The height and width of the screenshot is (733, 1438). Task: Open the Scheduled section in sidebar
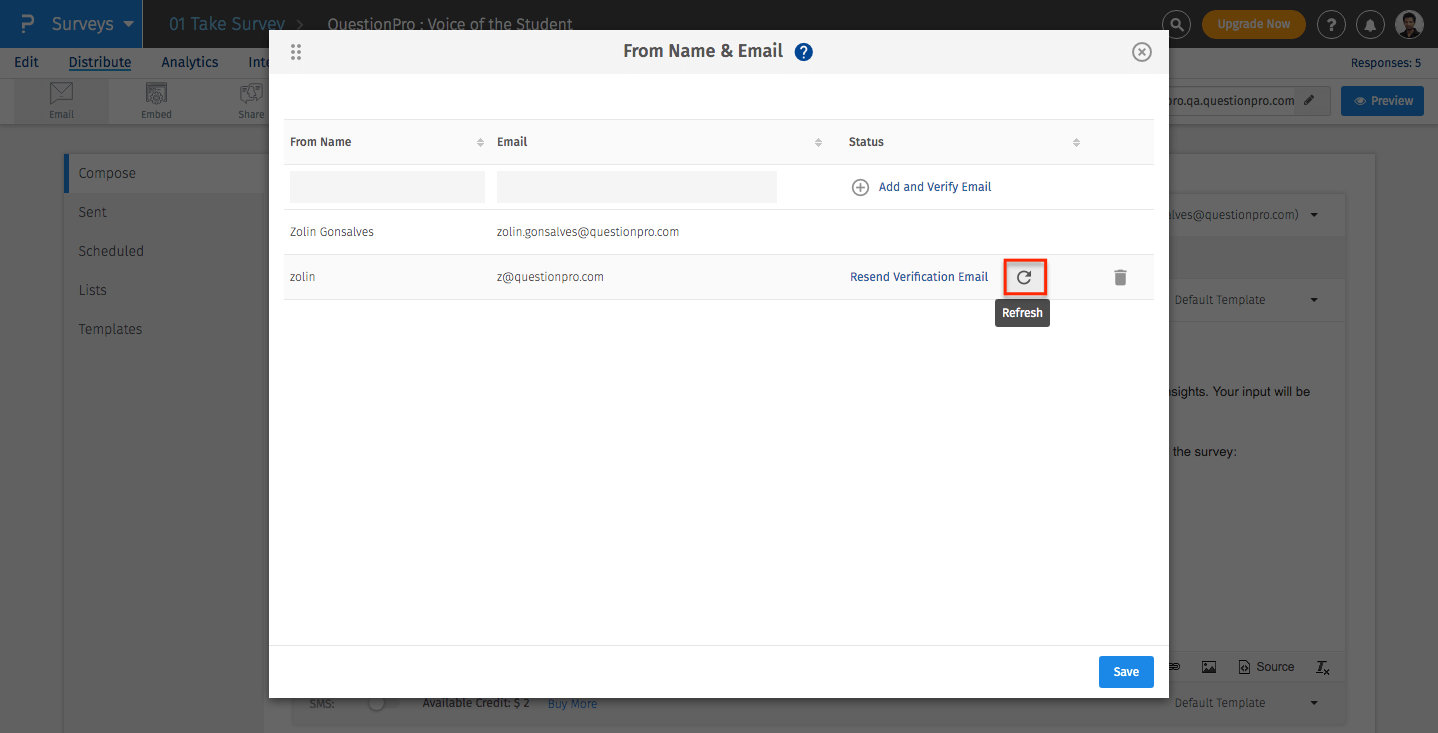111,251
